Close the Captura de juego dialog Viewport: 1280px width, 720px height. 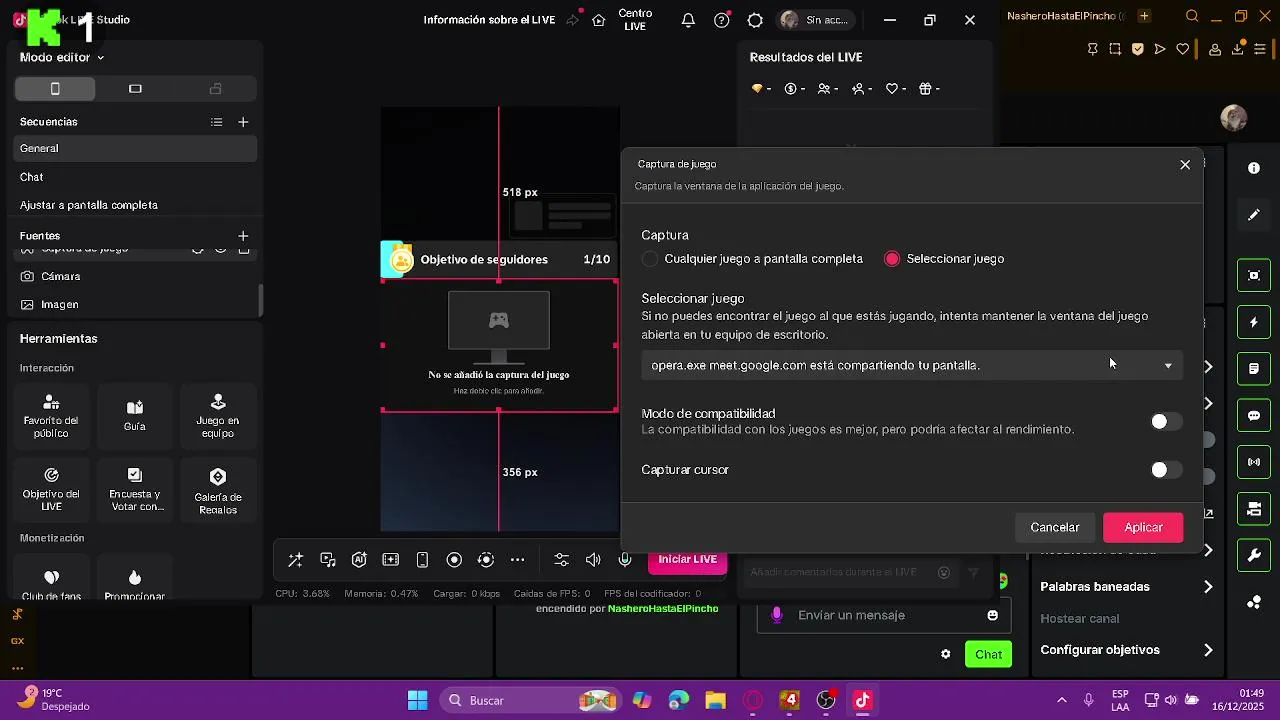pos(1185,165)
